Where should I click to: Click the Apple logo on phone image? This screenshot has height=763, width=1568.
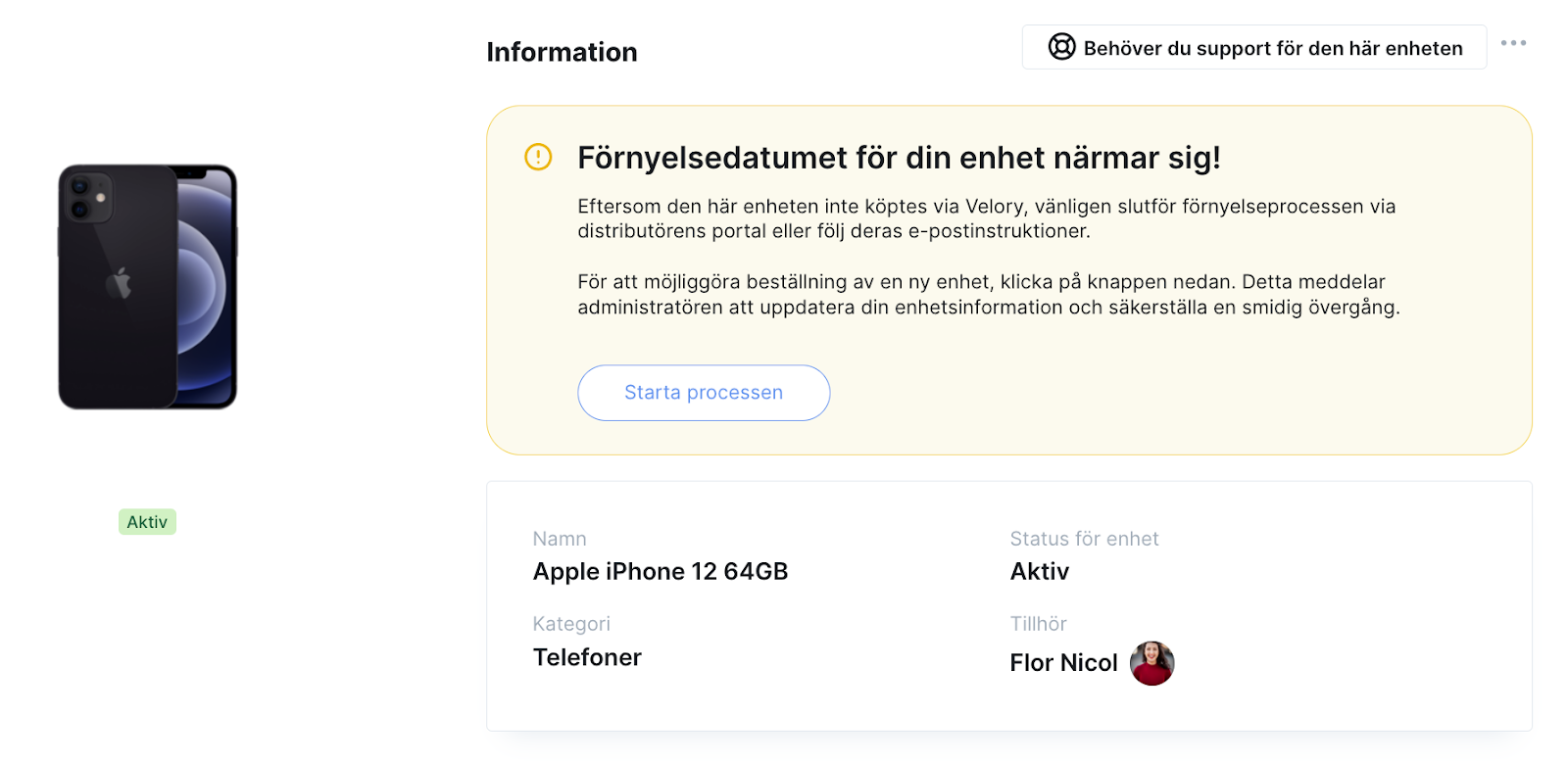(119, 283)
